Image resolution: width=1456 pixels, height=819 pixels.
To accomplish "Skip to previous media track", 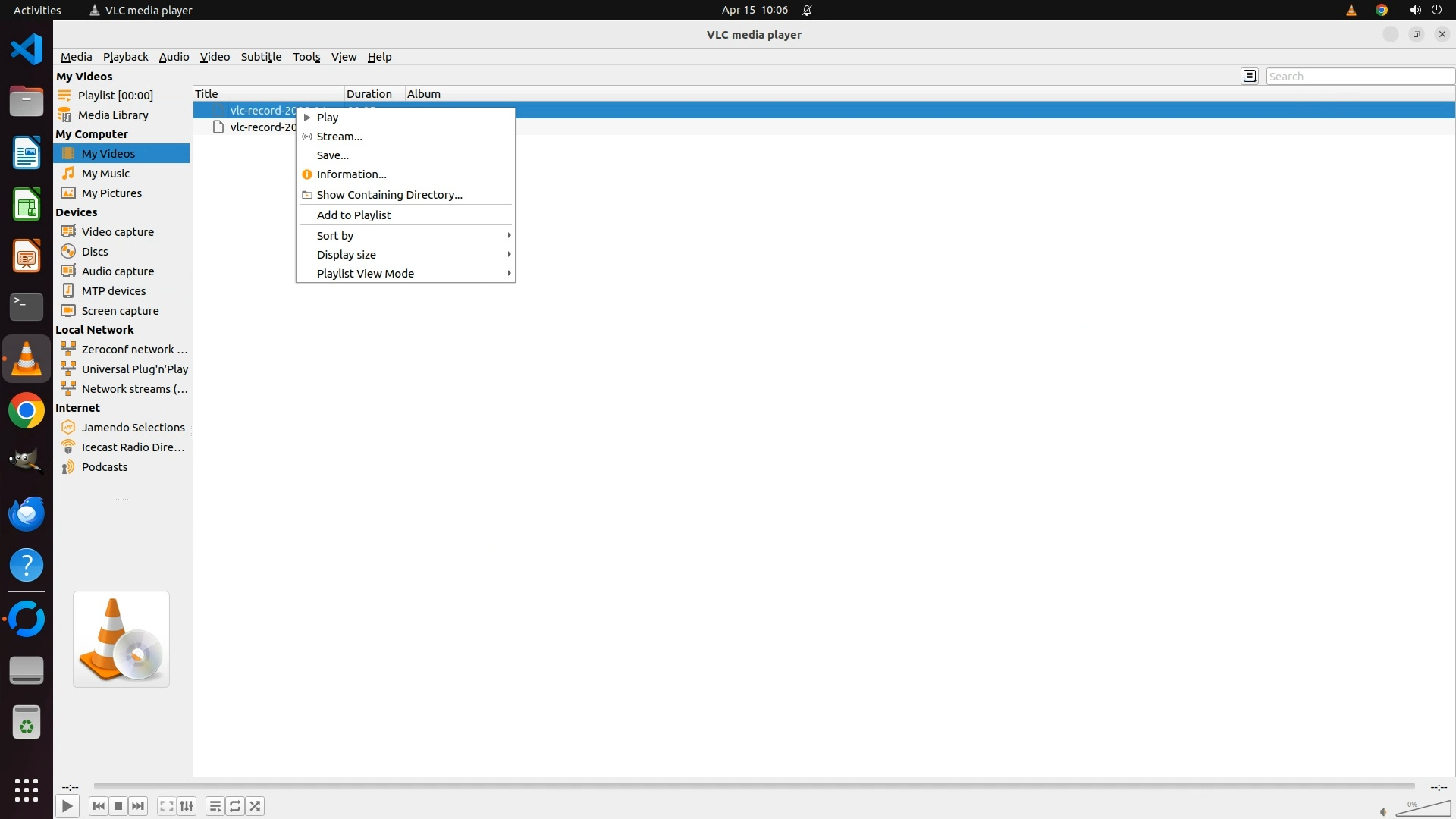I will [98, 806].
